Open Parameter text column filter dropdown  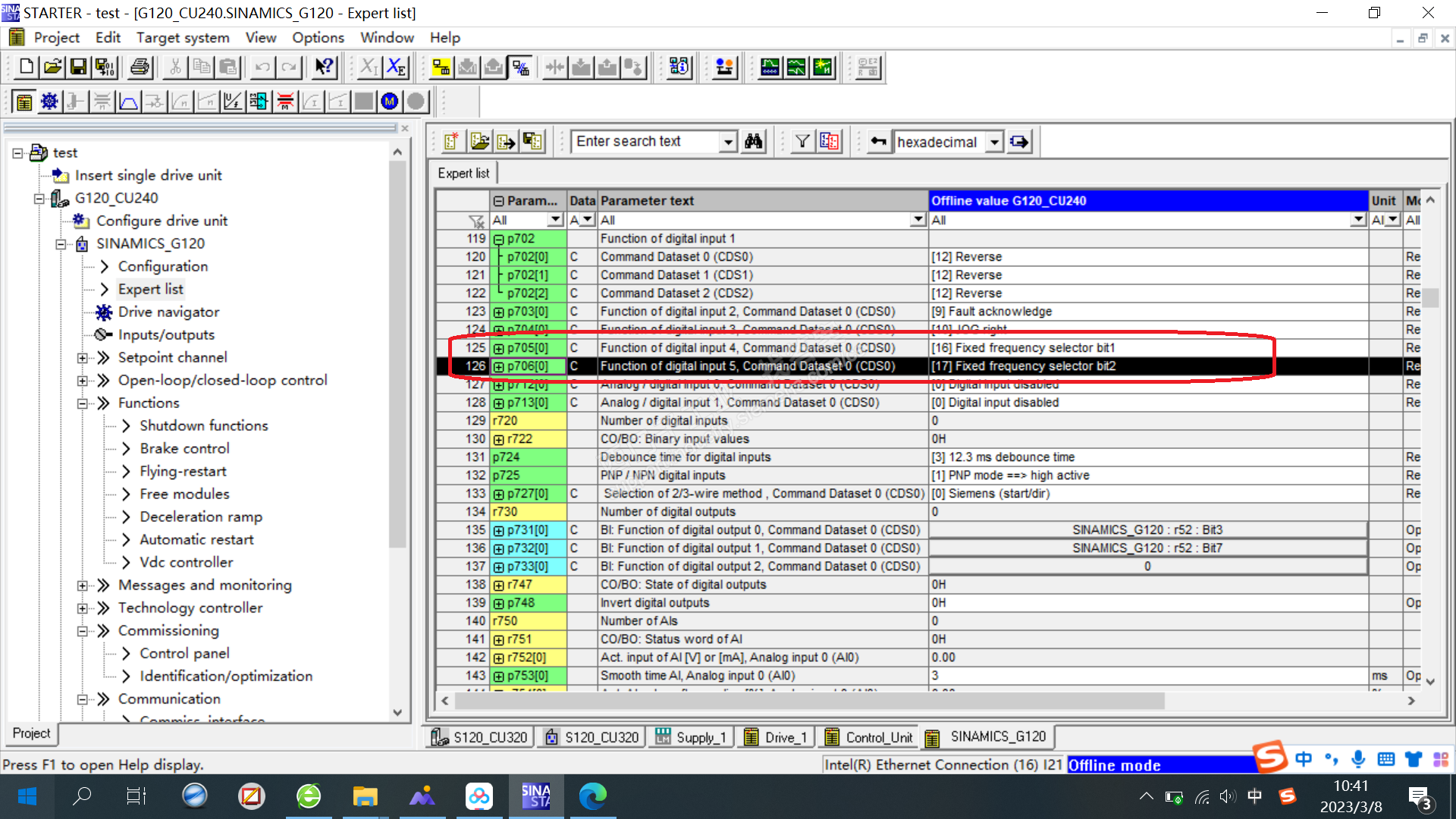(918, 220)
